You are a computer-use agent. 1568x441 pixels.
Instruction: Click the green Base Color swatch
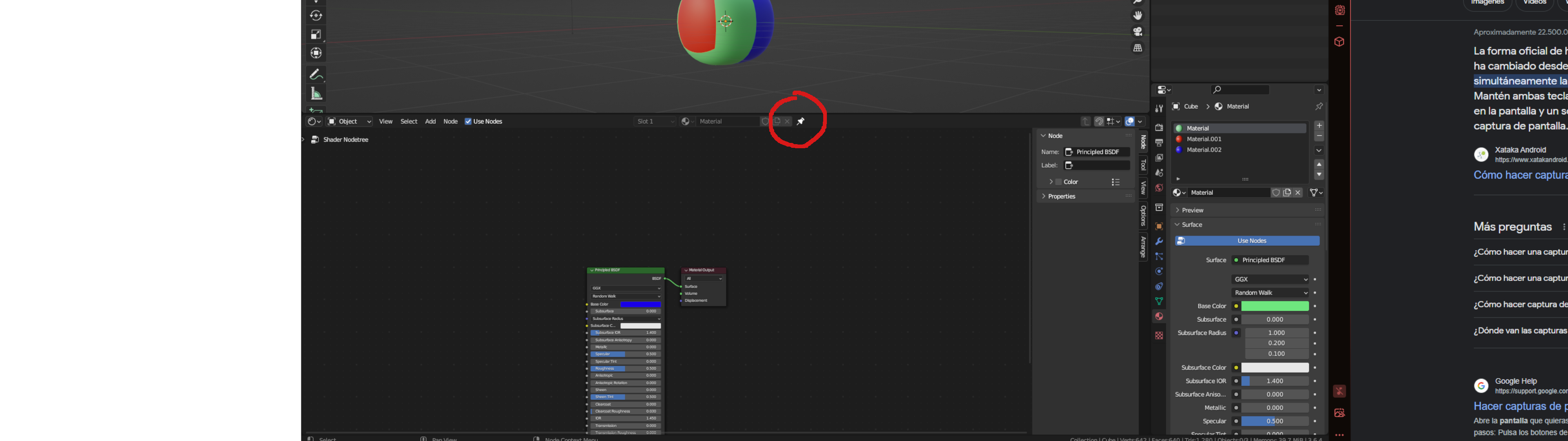[1274, 306]
